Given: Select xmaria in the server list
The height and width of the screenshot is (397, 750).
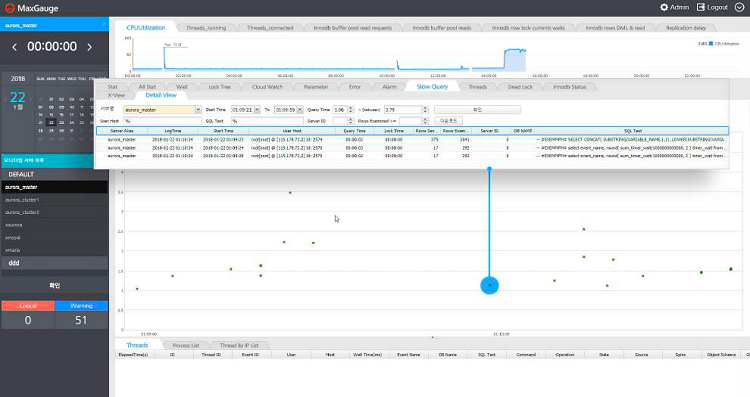Looking at the screenshot, I should (x=55, y=250).
